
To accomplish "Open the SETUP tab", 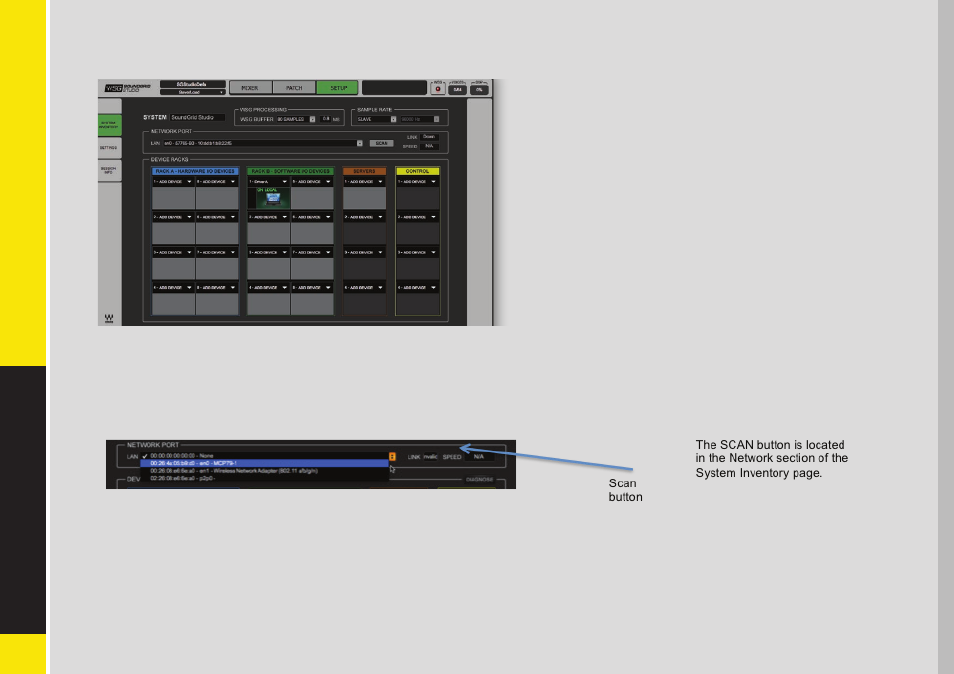I will click(x=338, y=88).
